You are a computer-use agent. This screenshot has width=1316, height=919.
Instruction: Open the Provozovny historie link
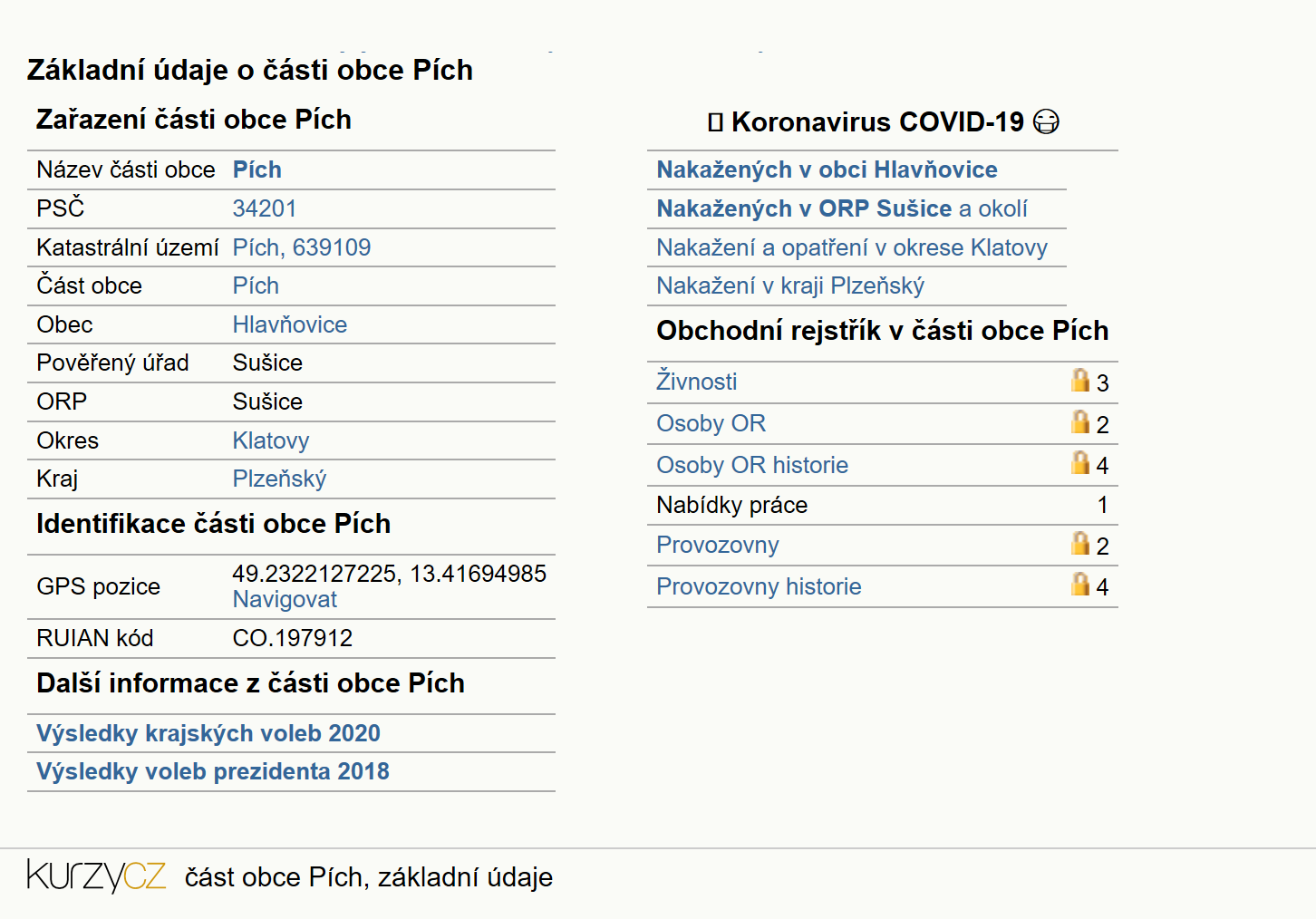coord(759,586)
